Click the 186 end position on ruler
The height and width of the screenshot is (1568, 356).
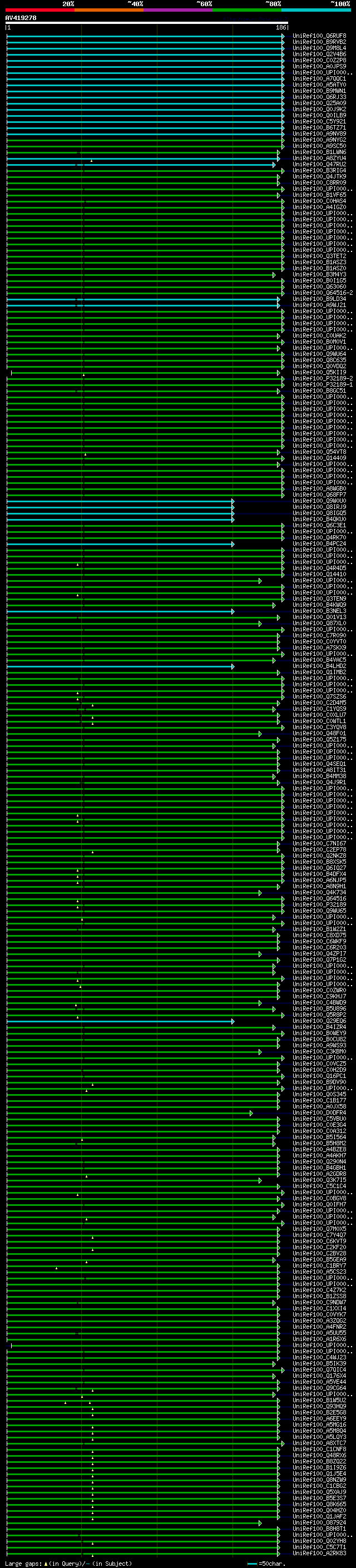pyautogui.click(x=281, y=27)
